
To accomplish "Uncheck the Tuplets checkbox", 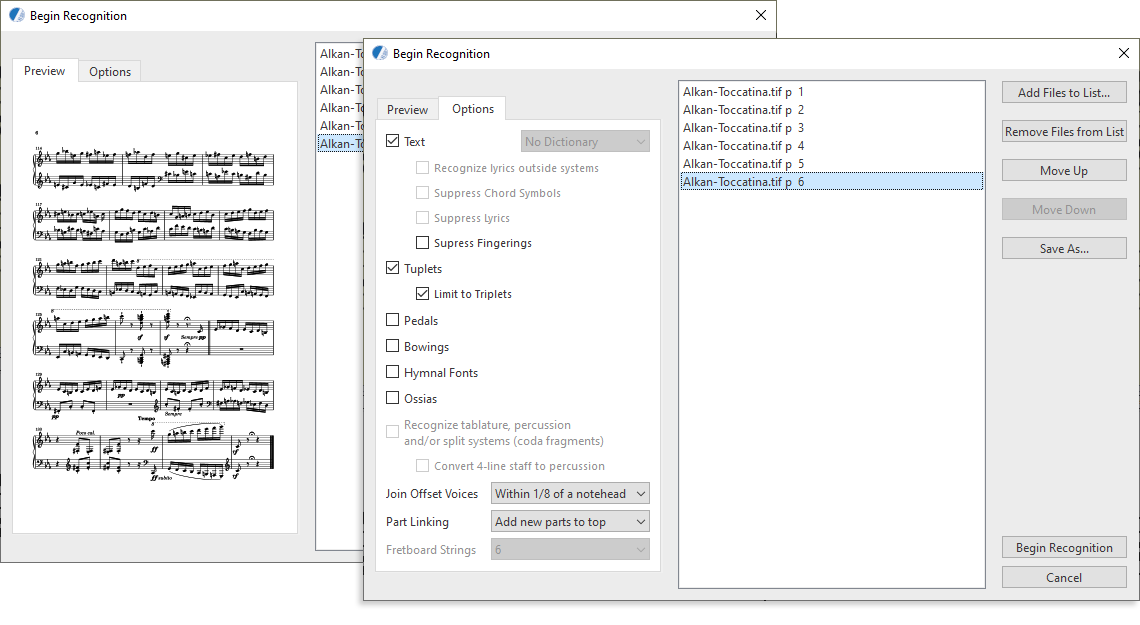I will point(393,268).
